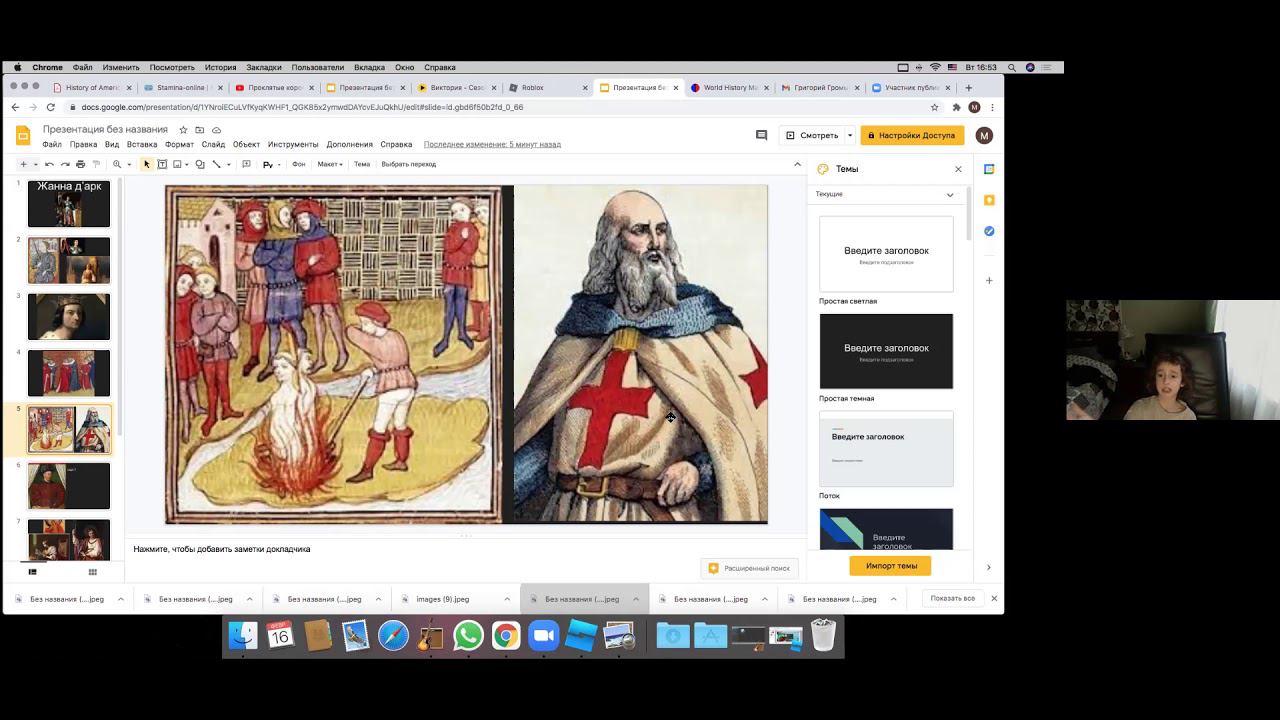Viewport: 1280px width, 720px height.
Task: Click the insert image tool
Action: click(177, 164)
